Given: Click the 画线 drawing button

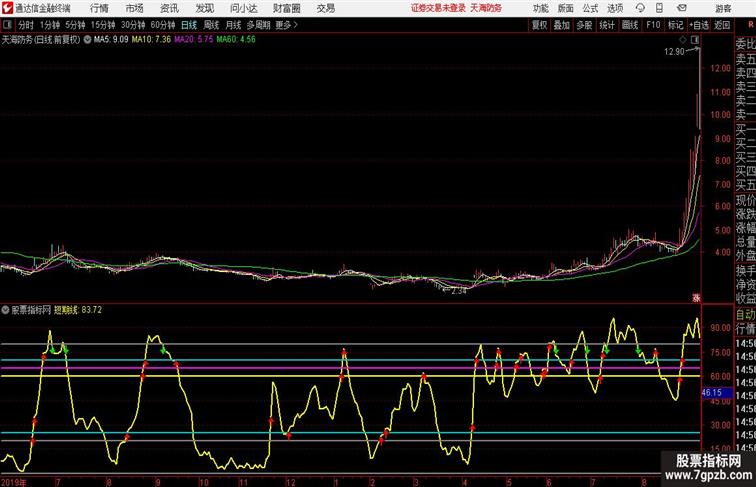Looking at the screenshot, I should coord(630,25).
